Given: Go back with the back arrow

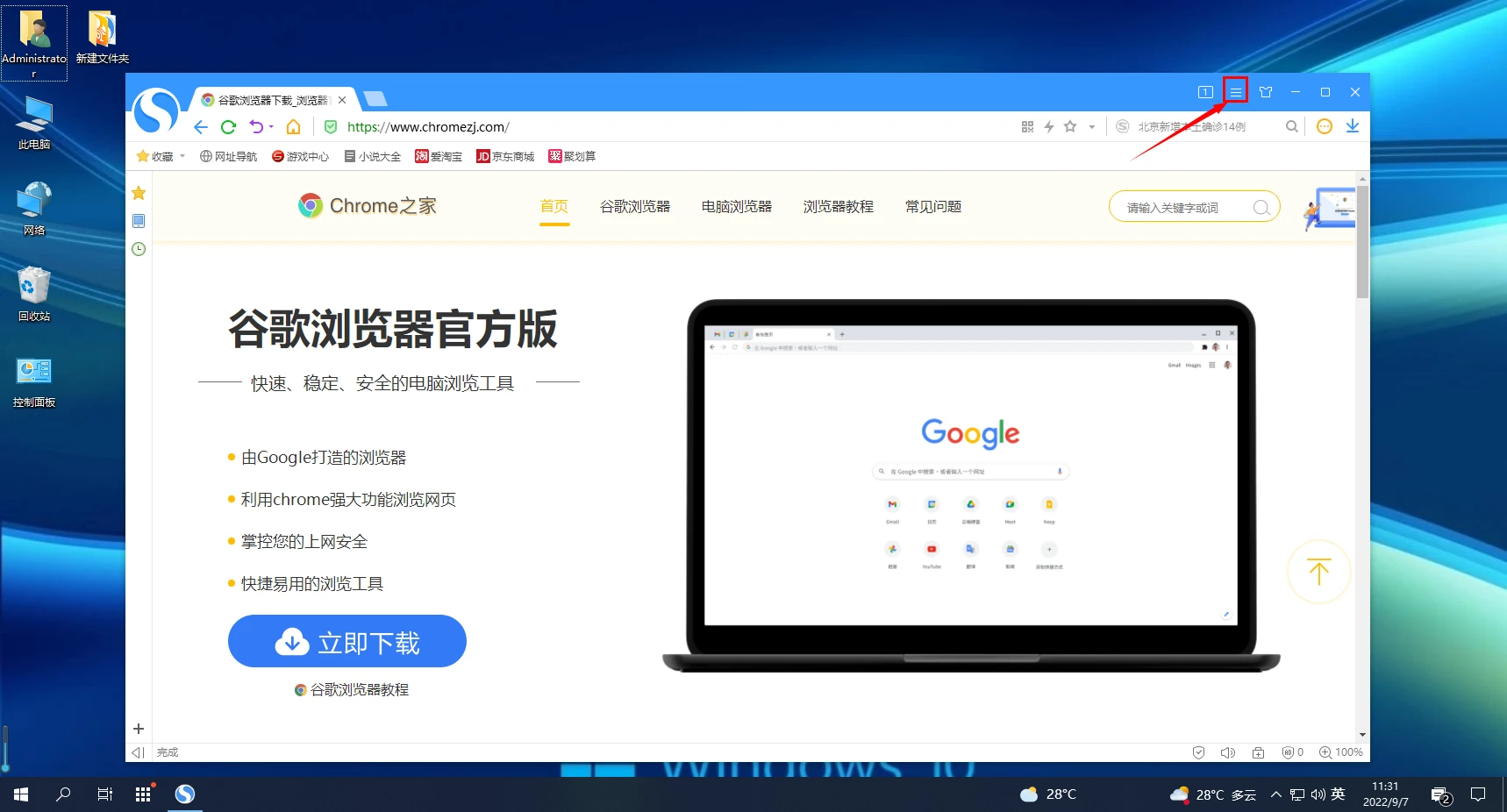Looking at the screenshot, I should pyautogui.click(x=201, y=127).
